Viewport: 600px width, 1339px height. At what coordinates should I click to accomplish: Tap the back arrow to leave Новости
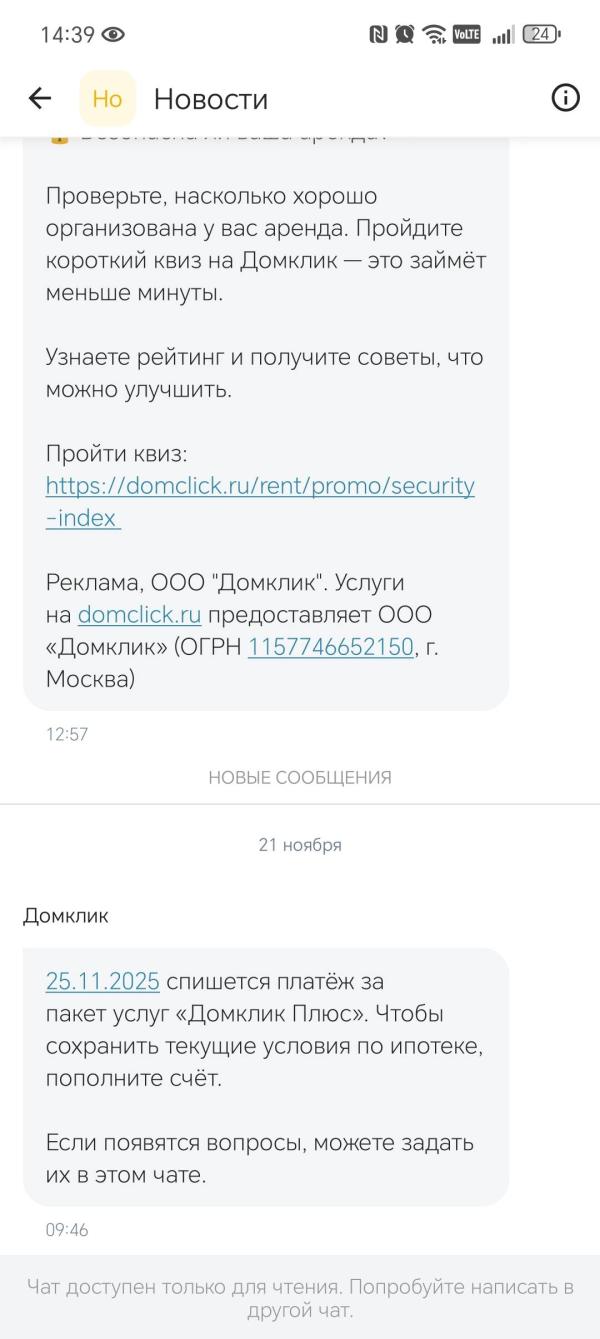click(x=38, y=98)
